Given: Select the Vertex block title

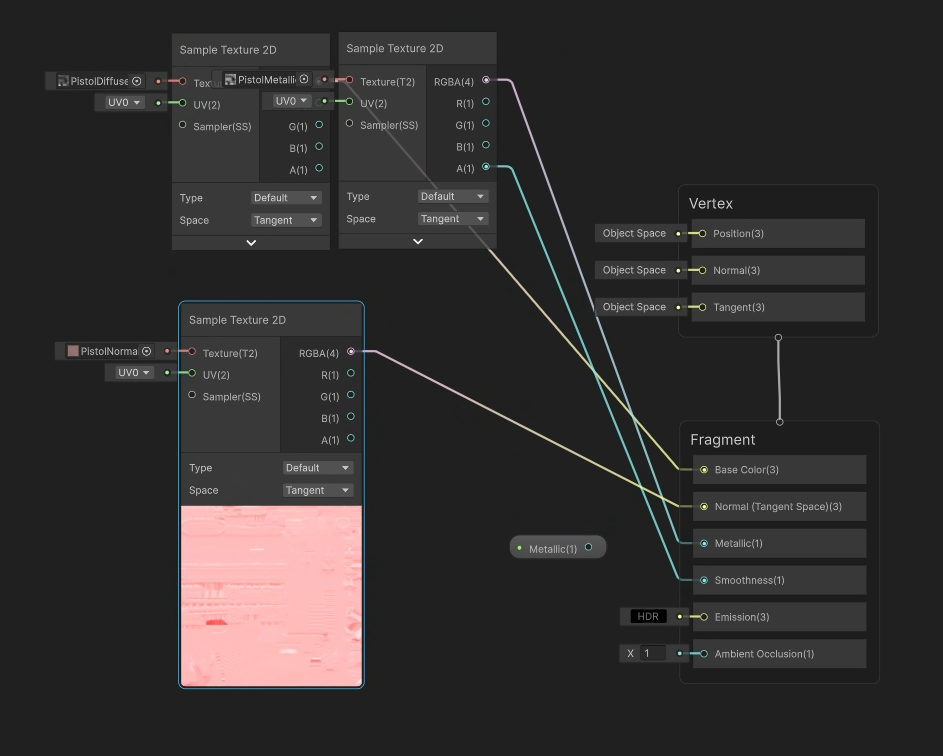Looking at the screenshot, I should [x=711, y=203].
